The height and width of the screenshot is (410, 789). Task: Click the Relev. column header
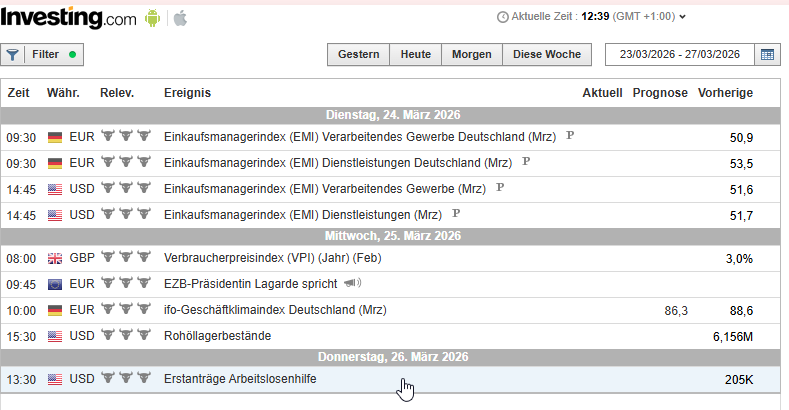[117, 93]
